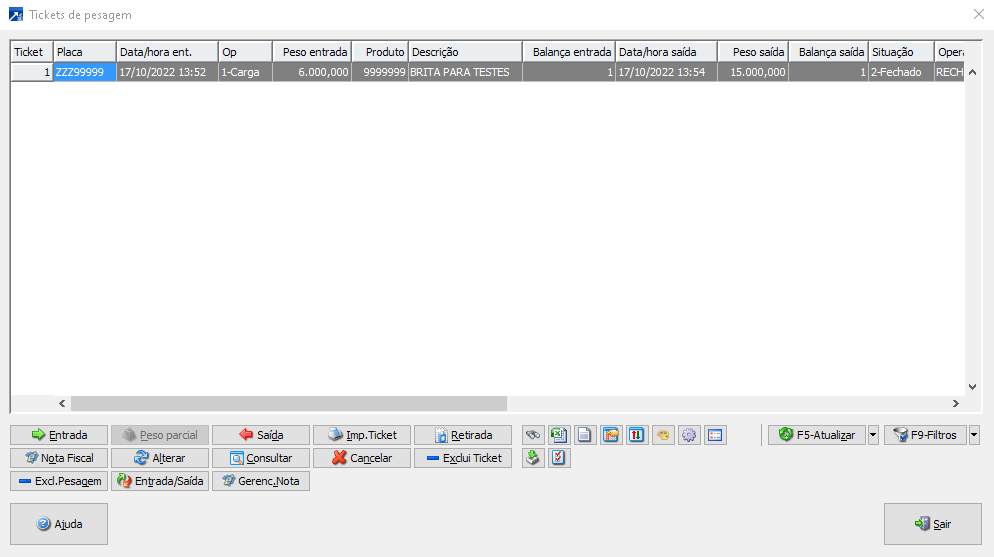Image resolution: width=994 pixels, height=557 pixels.
Task: Click the vertical scrollbar up arrow
Action: tap(972, 72)
